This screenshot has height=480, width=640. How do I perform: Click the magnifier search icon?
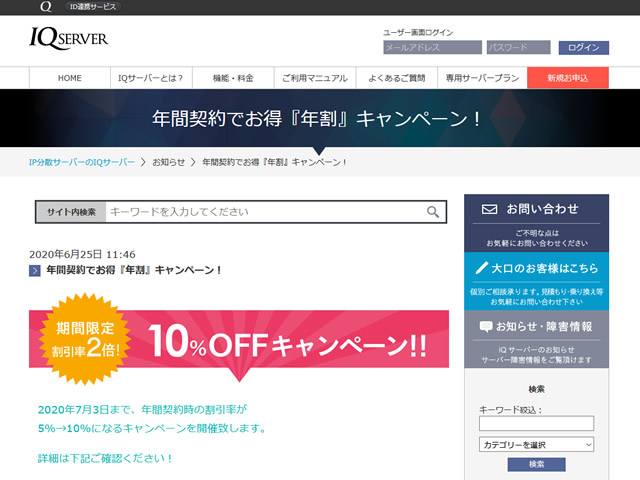(x=433, y=212)
